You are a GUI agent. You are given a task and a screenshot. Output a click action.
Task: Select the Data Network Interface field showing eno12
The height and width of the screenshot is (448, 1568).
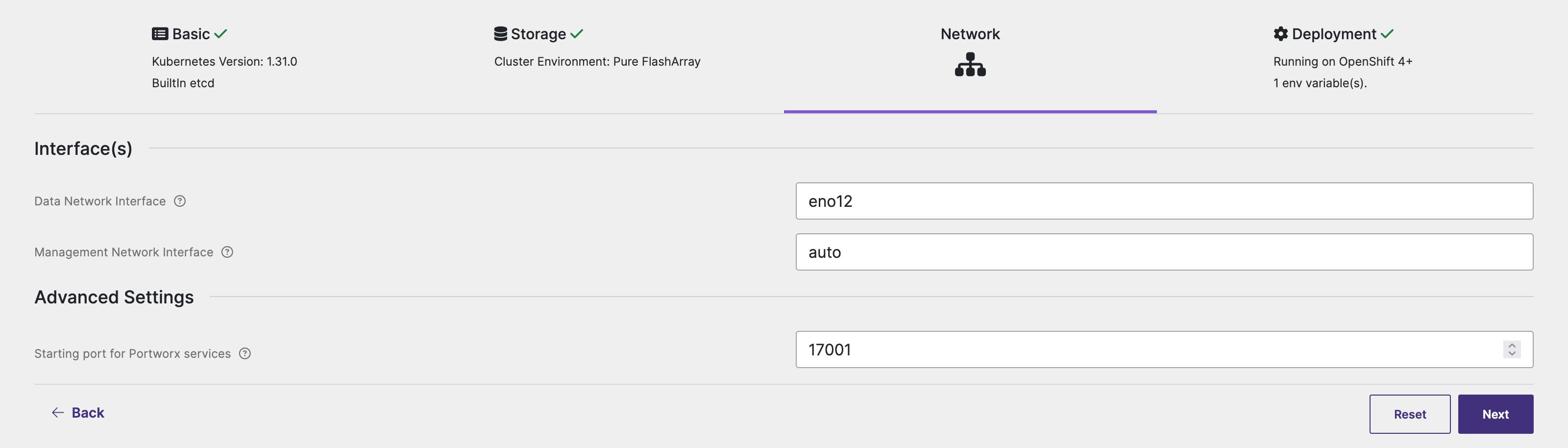click(1163, 201)
